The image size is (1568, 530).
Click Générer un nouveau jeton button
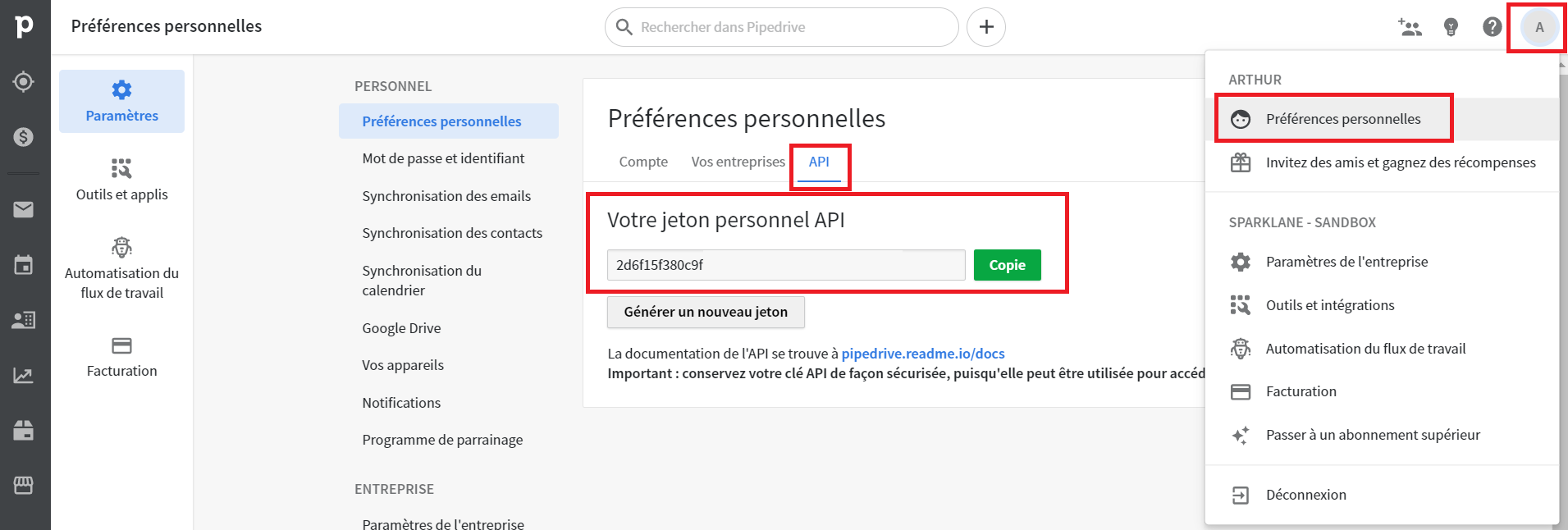[x=706, y=312]
